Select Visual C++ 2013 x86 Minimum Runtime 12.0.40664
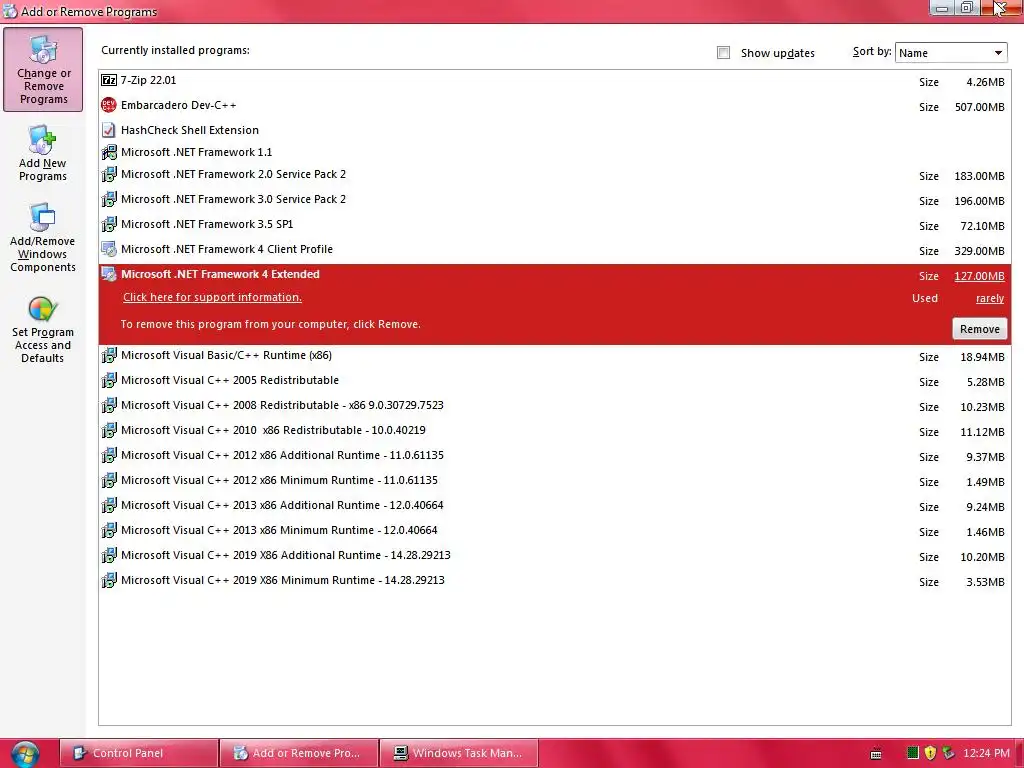This screenshot has width=1024, height=768. [554, 531]
